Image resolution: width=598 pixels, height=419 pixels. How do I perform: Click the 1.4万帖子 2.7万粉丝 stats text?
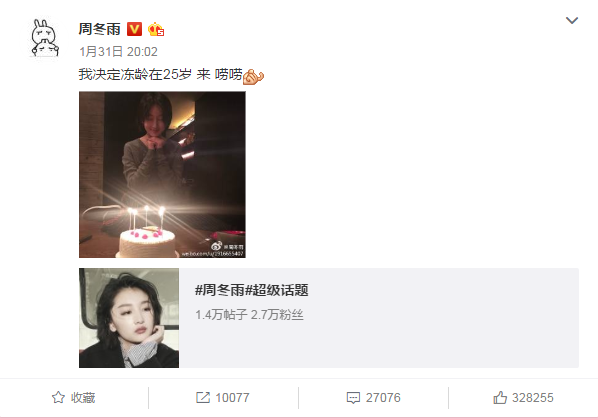[249, 315]
